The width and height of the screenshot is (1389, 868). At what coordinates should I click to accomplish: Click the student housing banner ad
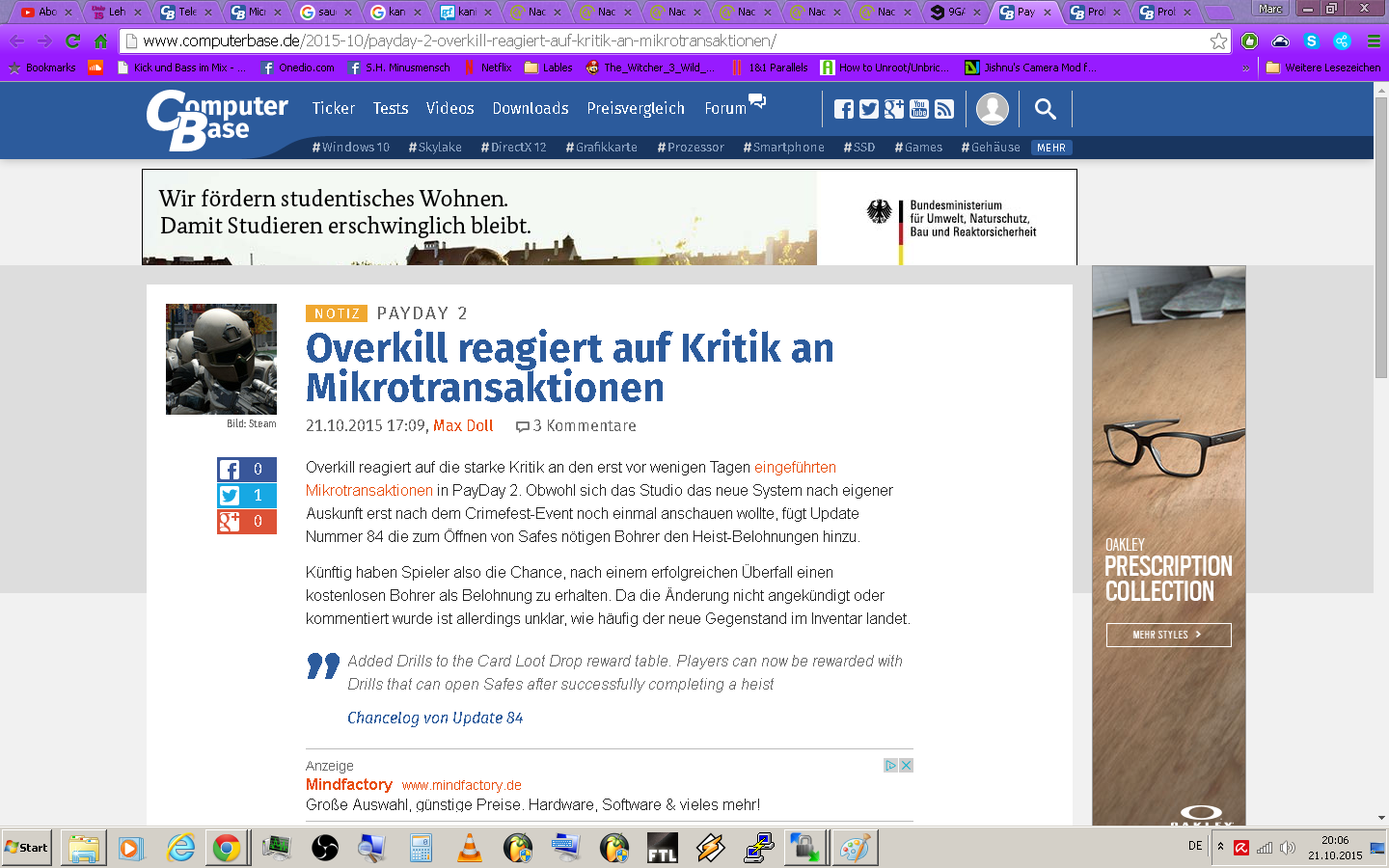610,217
